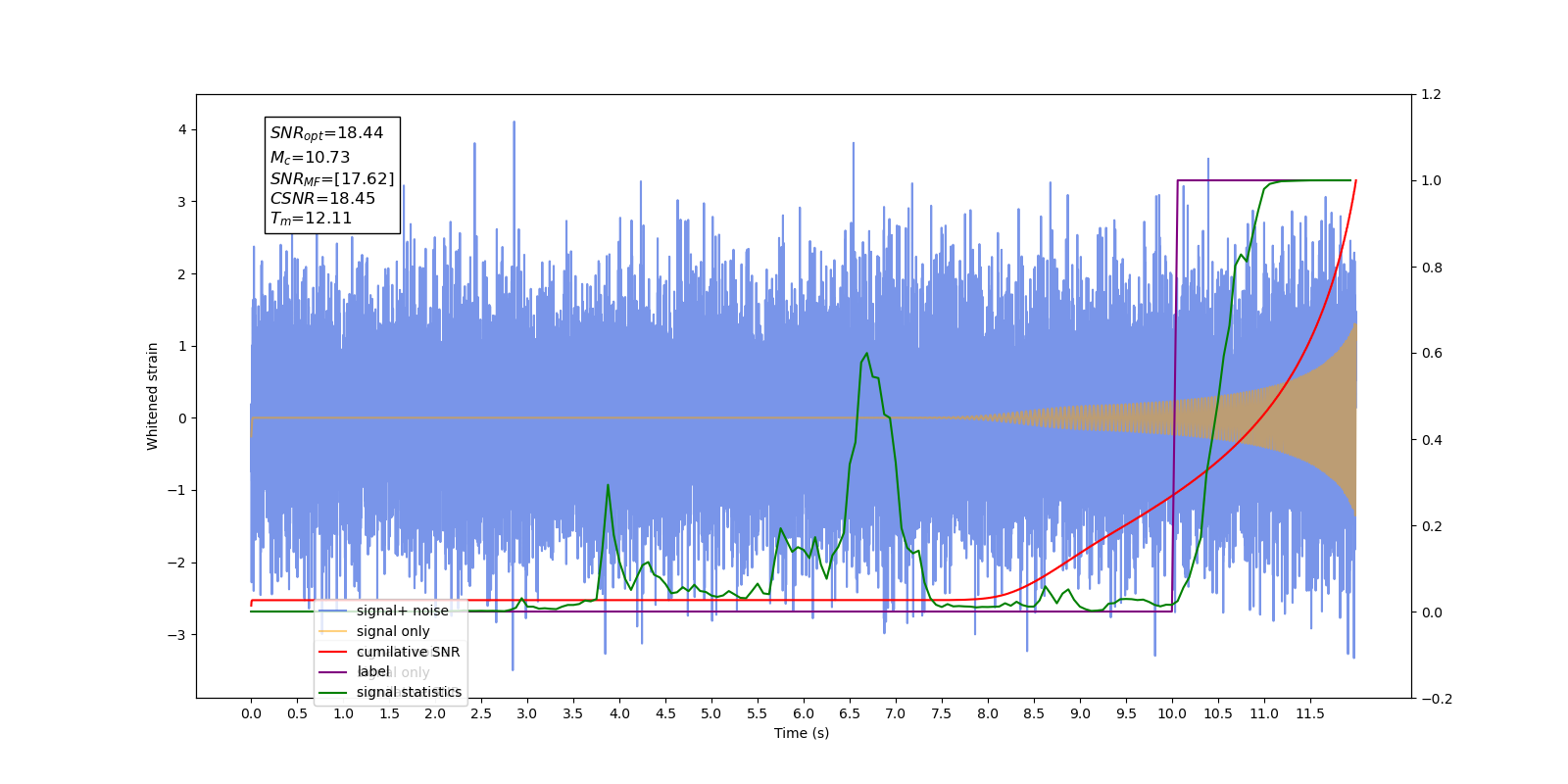The image size is (1568, 784).
Task: Select the Mc=10.73 annotation text
Action: tap(310, 157)
